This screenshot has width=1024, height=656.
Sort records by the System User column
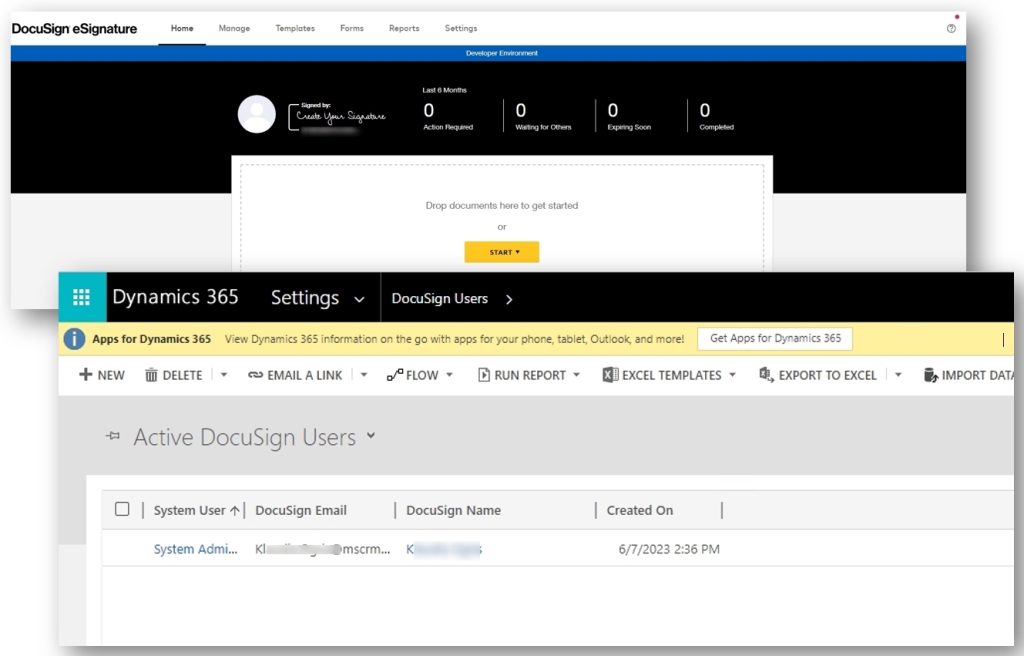pos(189,509)
